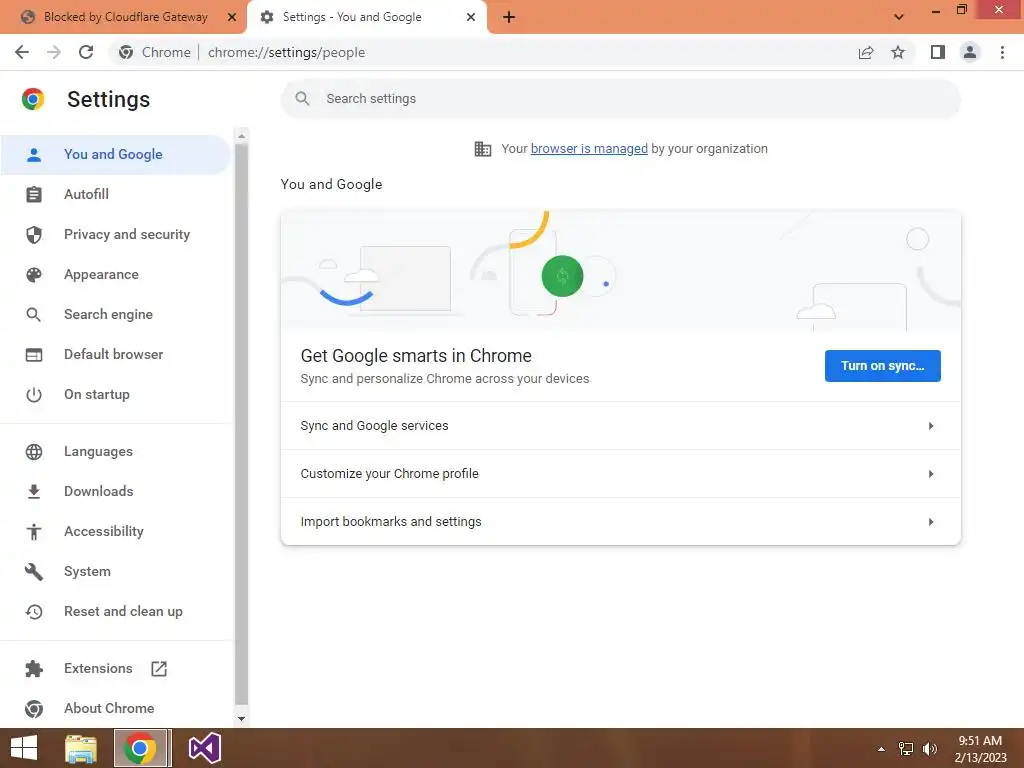This screenshot has width=1024, height=768.
Task: Click the taskbar volume speaker icon
Action: click(x=930, y=749)
